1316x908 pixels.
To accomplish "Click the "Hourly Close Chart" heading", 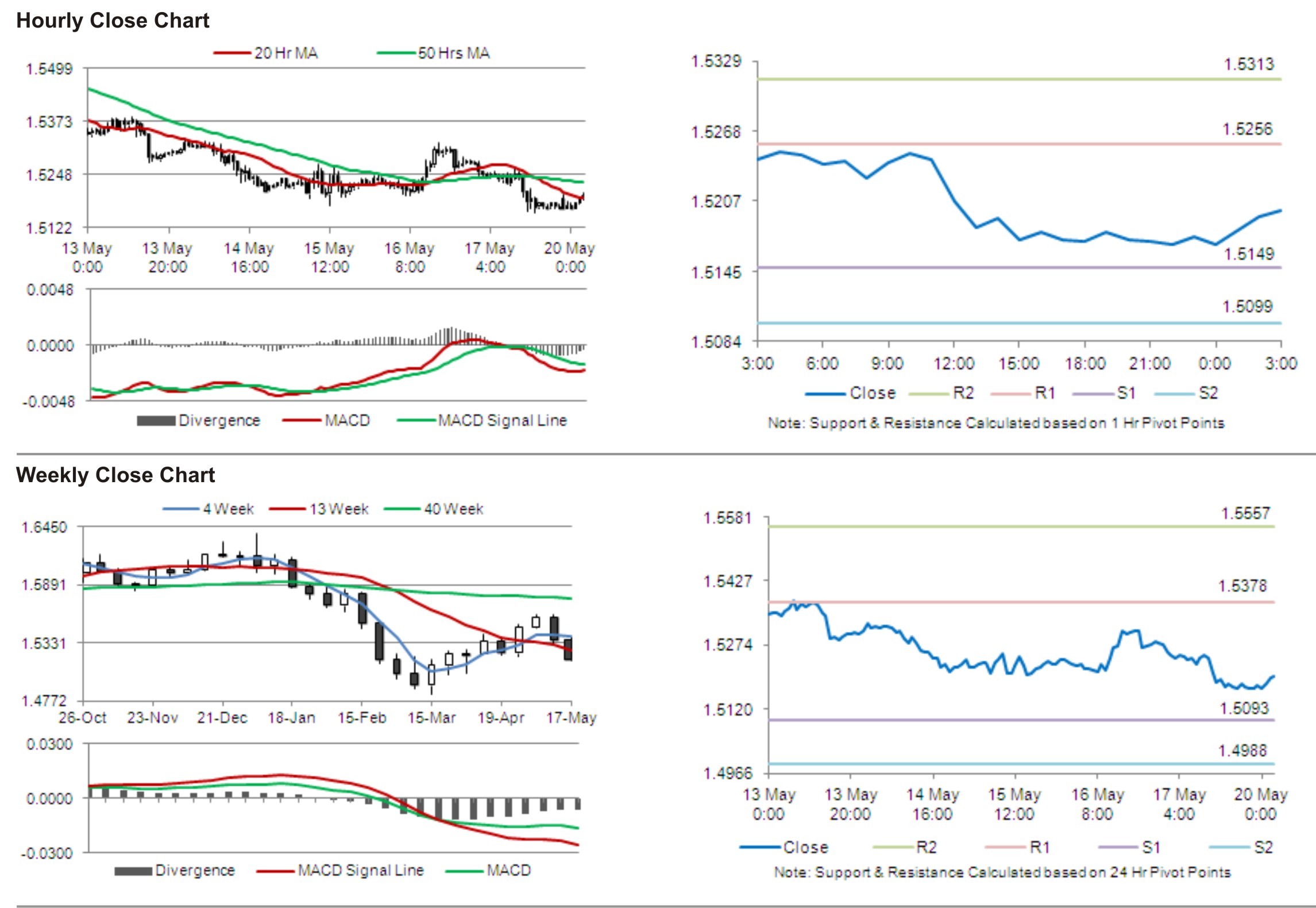I will click(x=113, y=21).
